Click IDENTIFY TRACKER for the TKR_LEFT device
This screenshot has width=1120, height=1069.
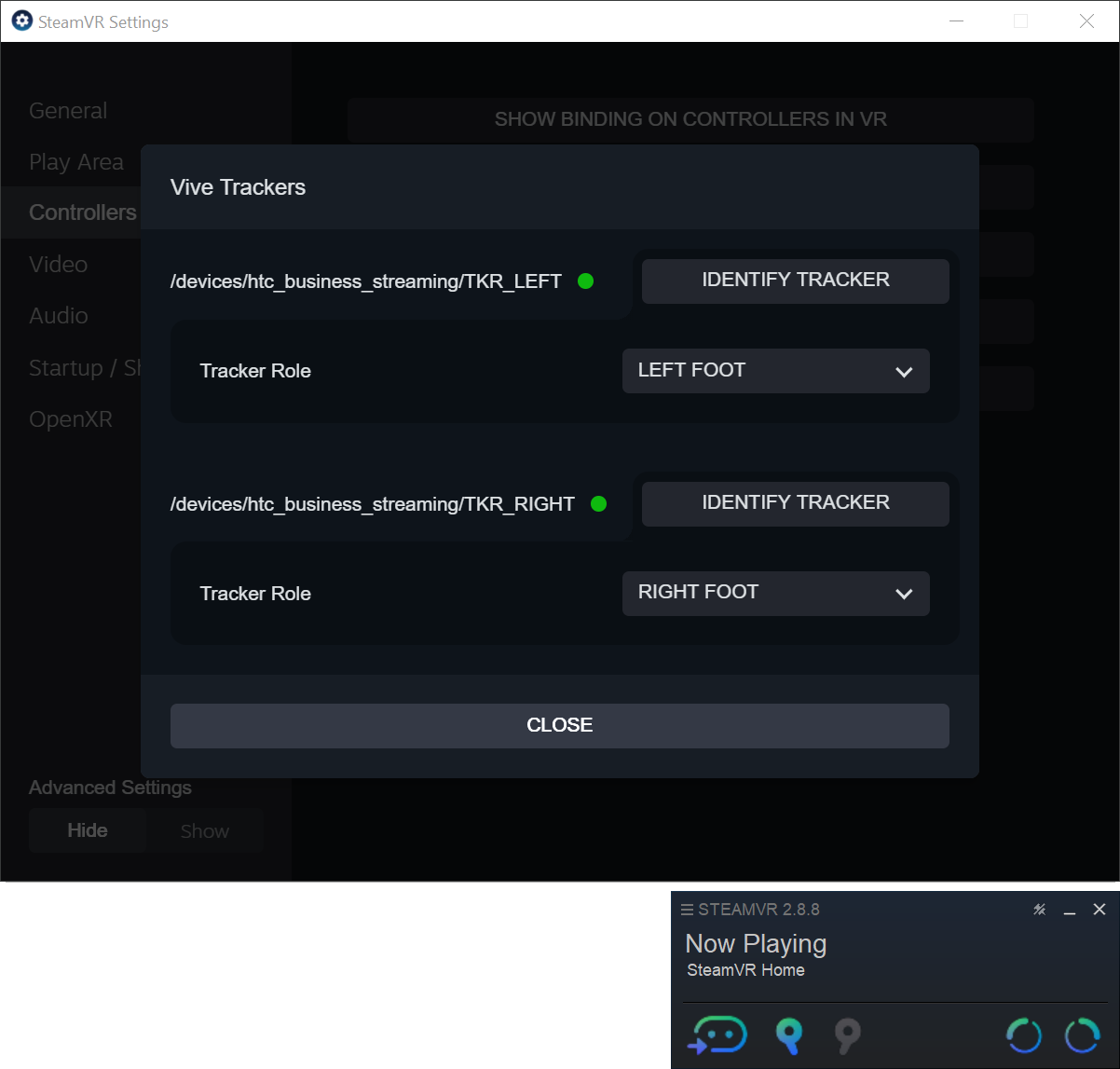pos(795,281)
